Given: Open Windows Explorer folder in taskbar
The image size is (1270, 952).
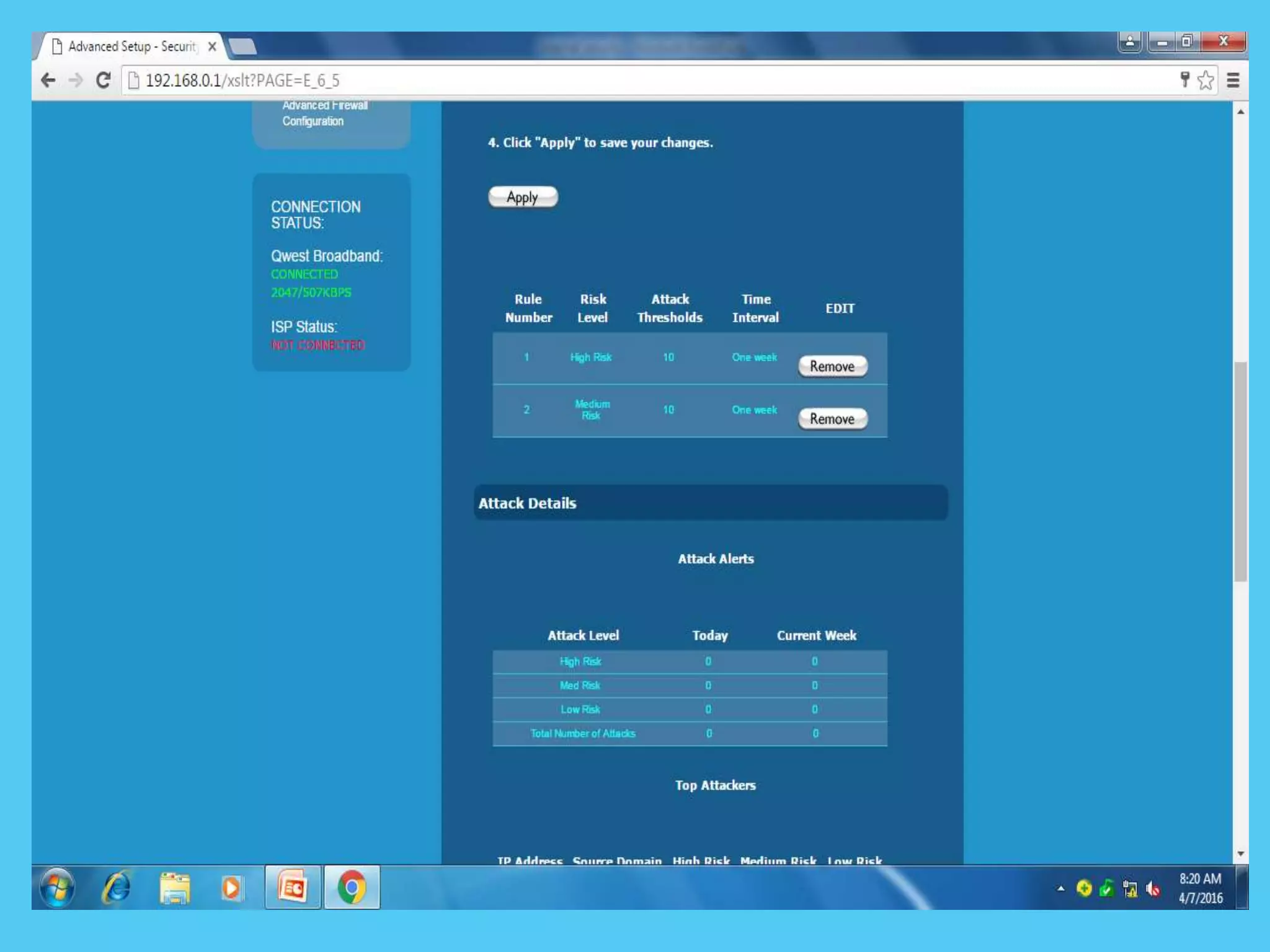Looking at the screenshot, I should click(174, 888).
